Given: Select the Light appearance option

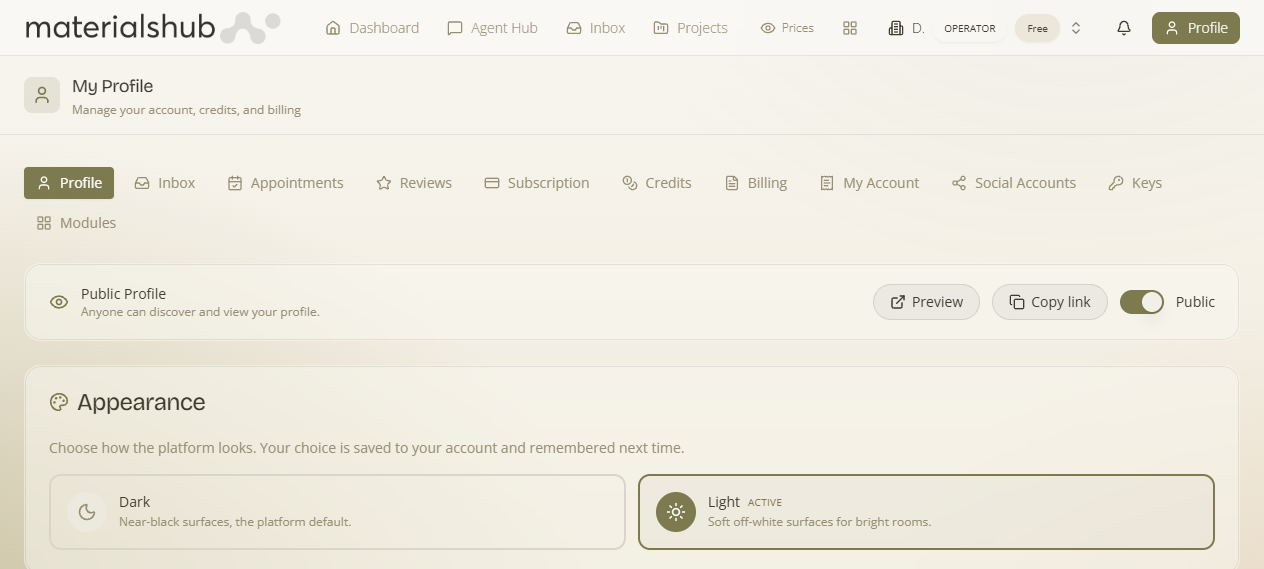Looking at the screenshot, I should (926, 512).
